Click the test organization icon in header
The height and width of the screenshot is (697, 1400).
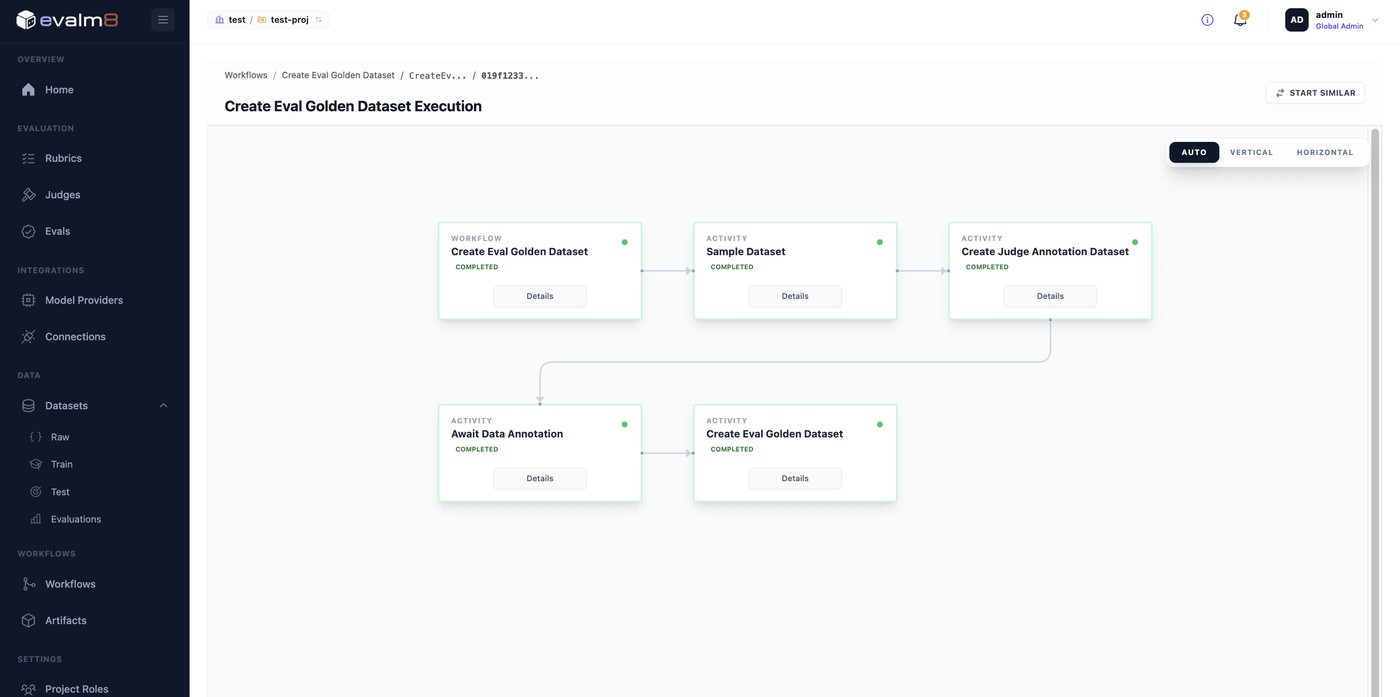pos(220,20)
